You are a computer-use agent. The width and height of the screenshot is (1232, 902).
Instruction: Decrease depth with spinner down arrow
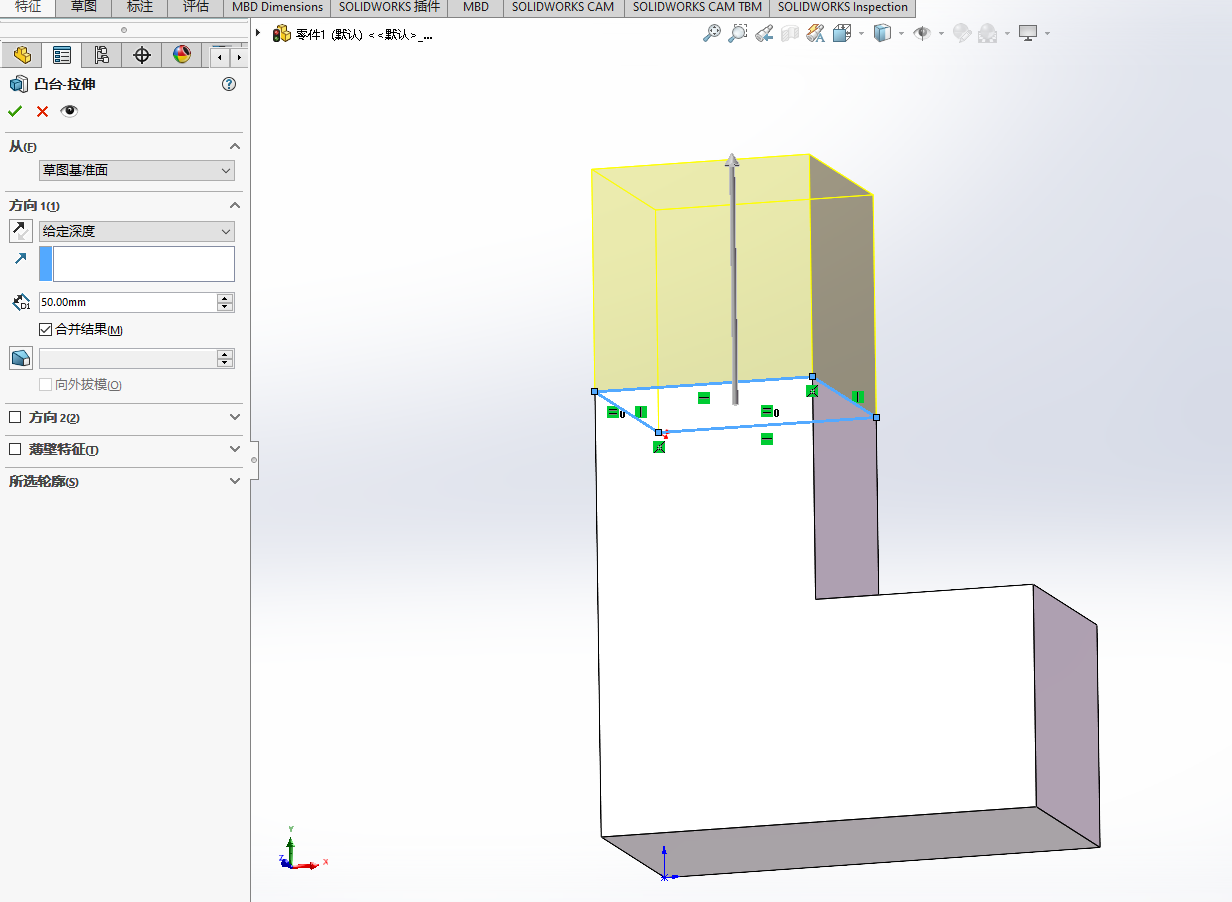click(x=225, y=307)
